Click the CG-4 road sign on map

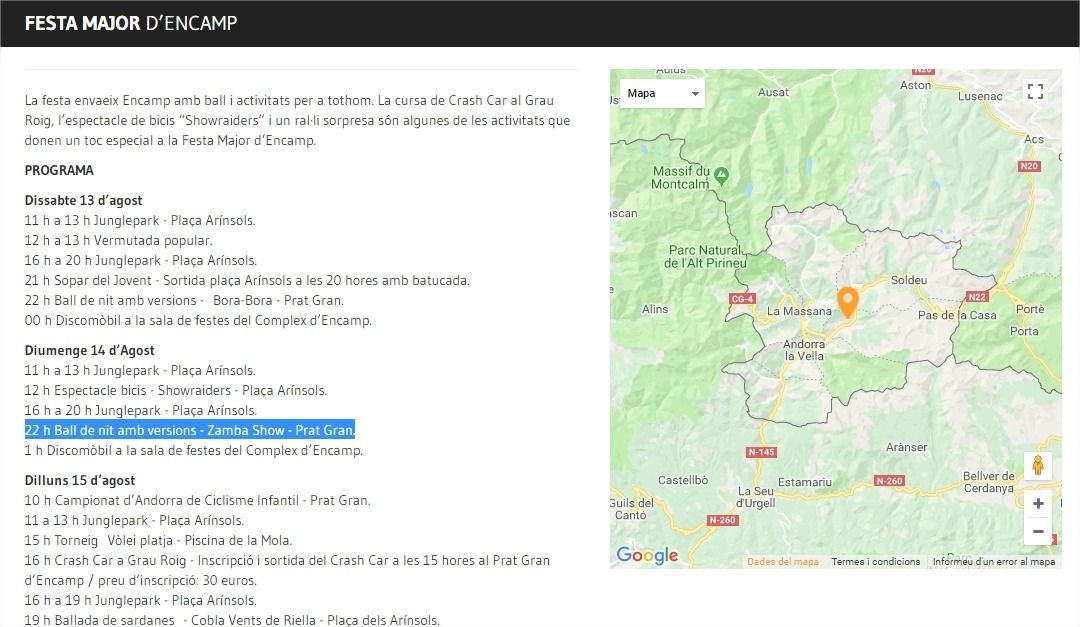[742, 298]
